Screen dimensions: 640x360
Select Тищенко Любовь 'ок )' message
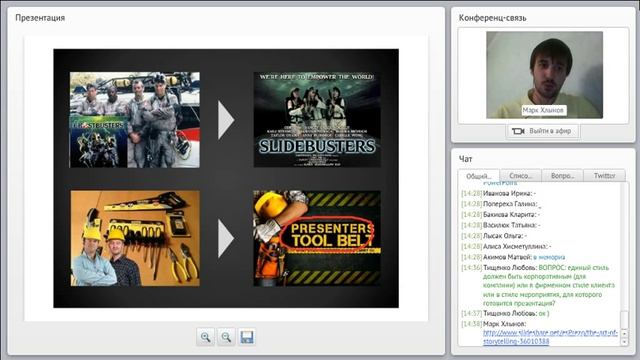(x=505, y=313)
